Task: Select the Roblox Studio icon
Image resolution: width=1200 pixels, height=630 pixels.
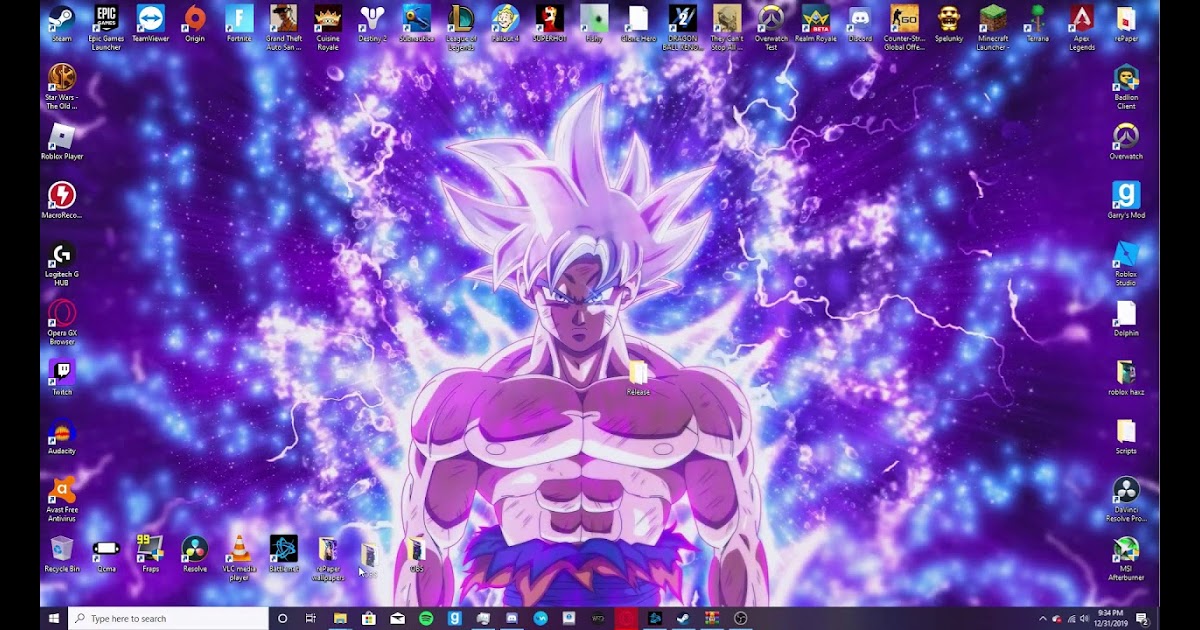Action: click(x=1126, y=263)
